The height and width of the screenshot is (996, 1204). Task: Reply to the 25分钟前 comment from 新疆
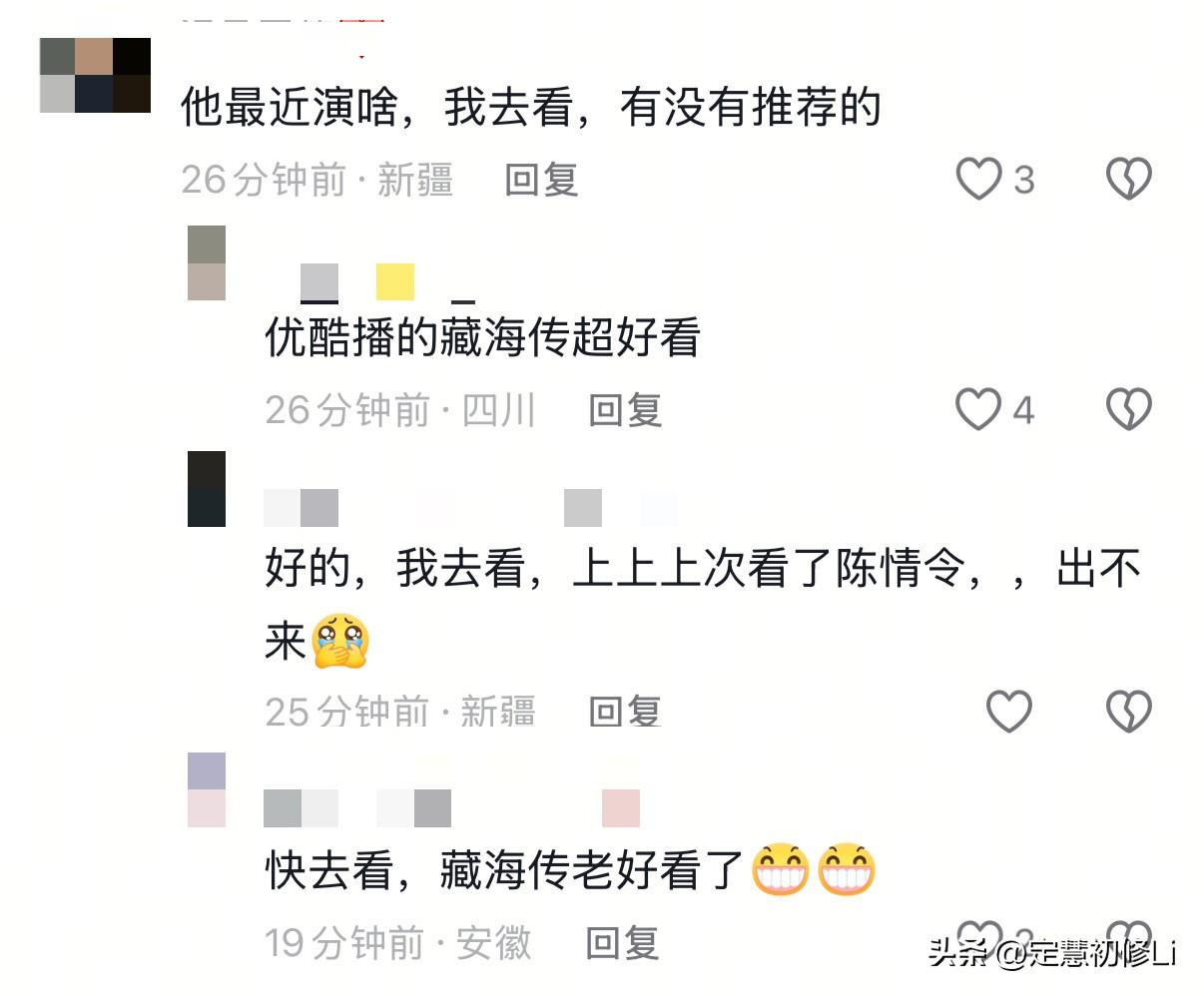tap(625, 712)
